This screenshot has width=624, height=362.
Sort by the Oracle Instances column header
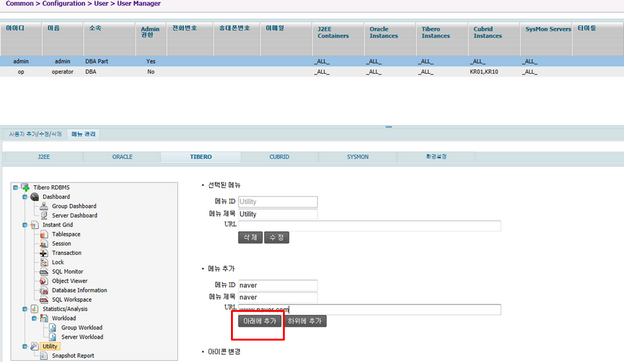389,39
